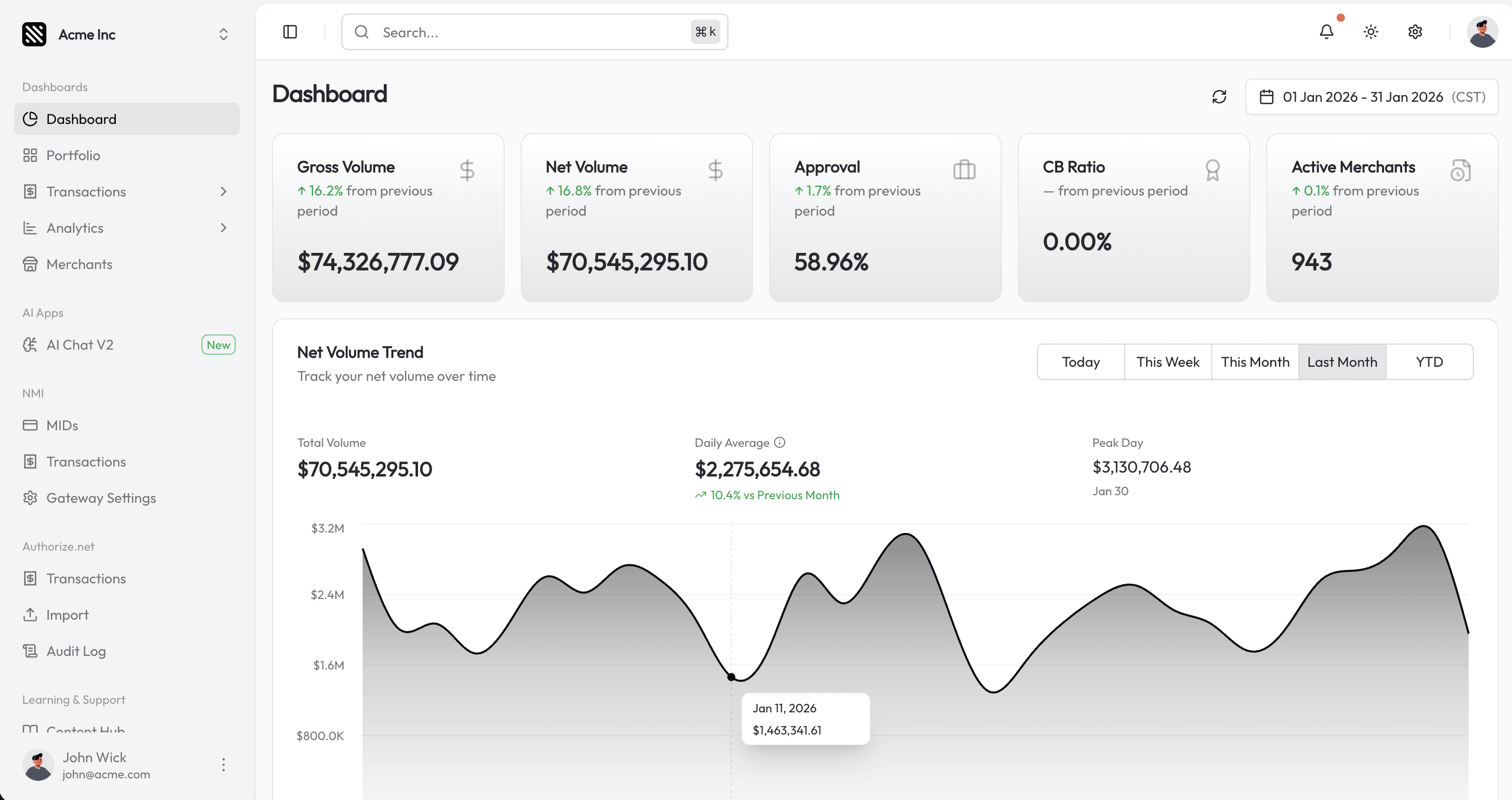This screenshot has width=1512, height=800.
Task: Go to the Portfolio page
Action: pyautogui.click(x=74, y=155)
